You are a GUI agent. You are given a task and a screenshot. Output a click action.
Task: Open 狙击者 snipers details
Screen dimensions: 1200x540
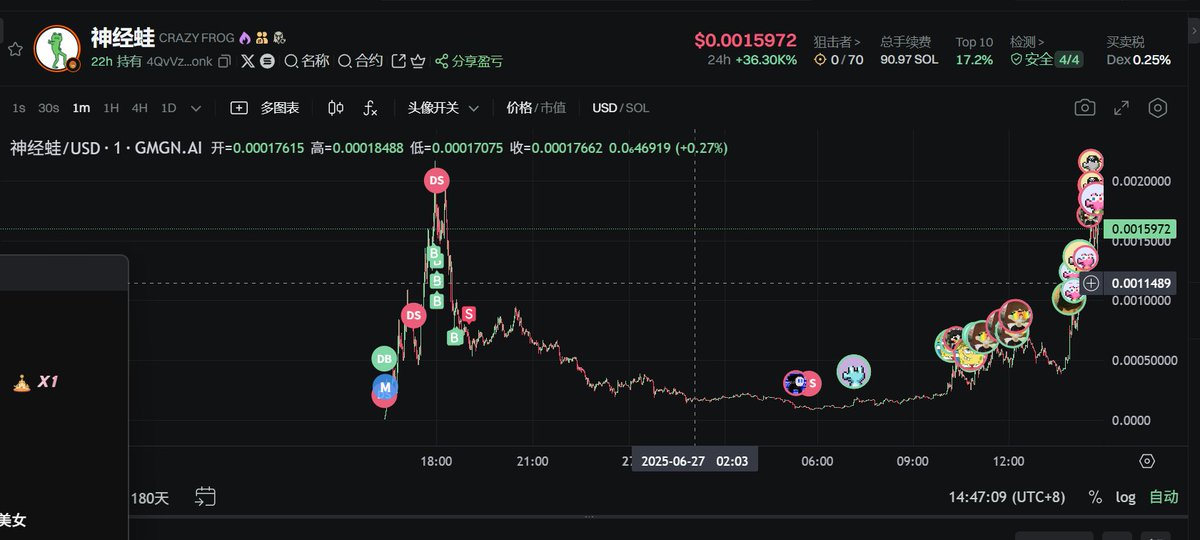click(x=837, y=42)
